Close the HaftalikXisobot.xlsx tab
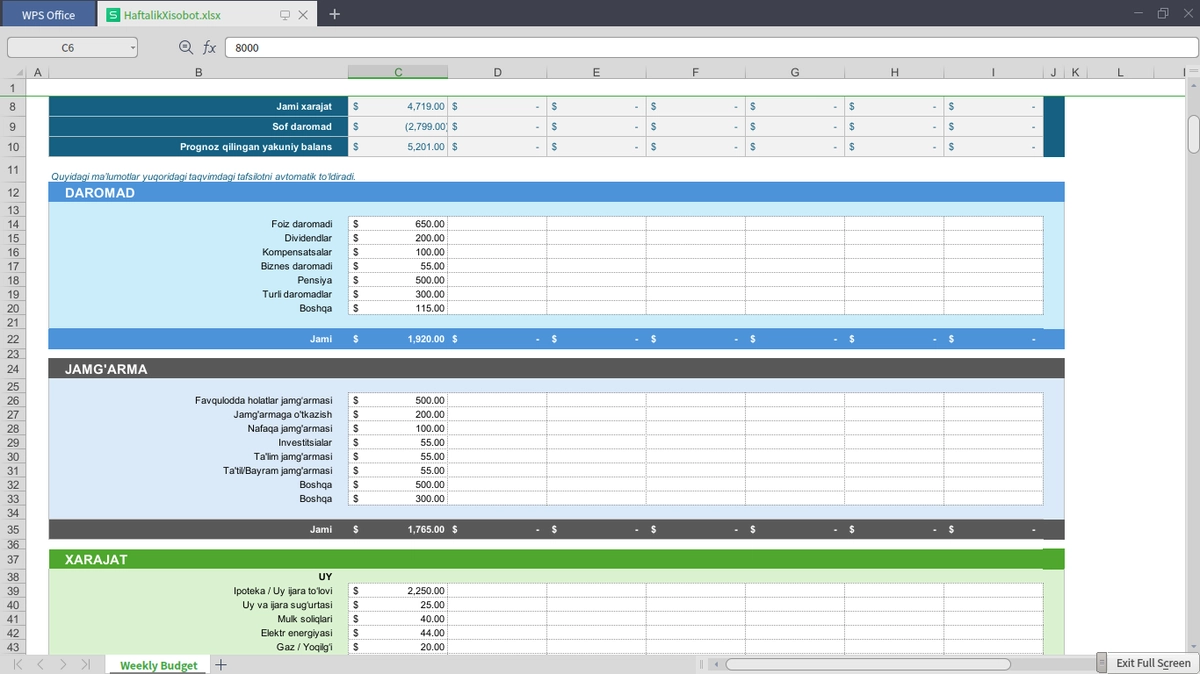The image size is (1200, 674). [303, 15]
